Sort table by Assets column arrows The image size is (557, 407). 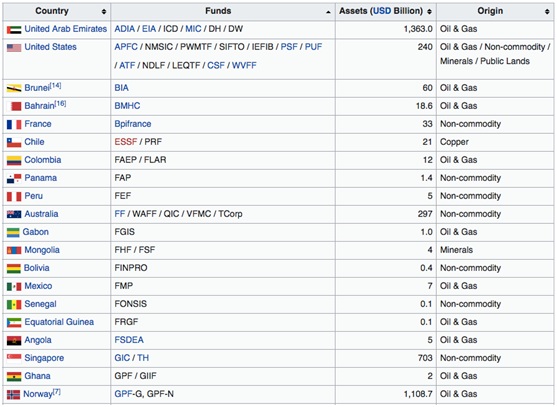pyautogui.click(x=429, y=12)
